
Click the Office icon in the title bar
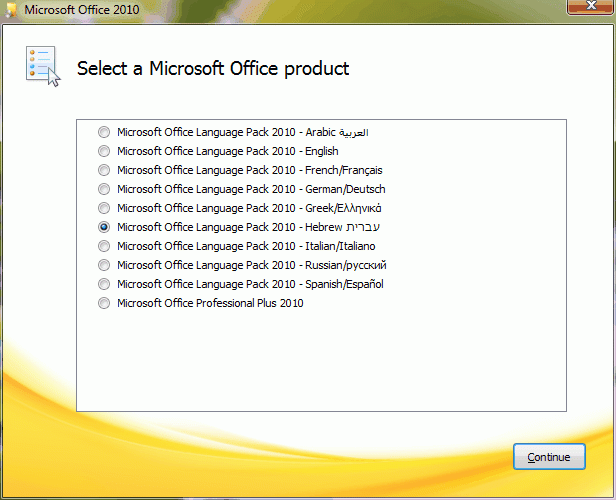click(11, 9)
